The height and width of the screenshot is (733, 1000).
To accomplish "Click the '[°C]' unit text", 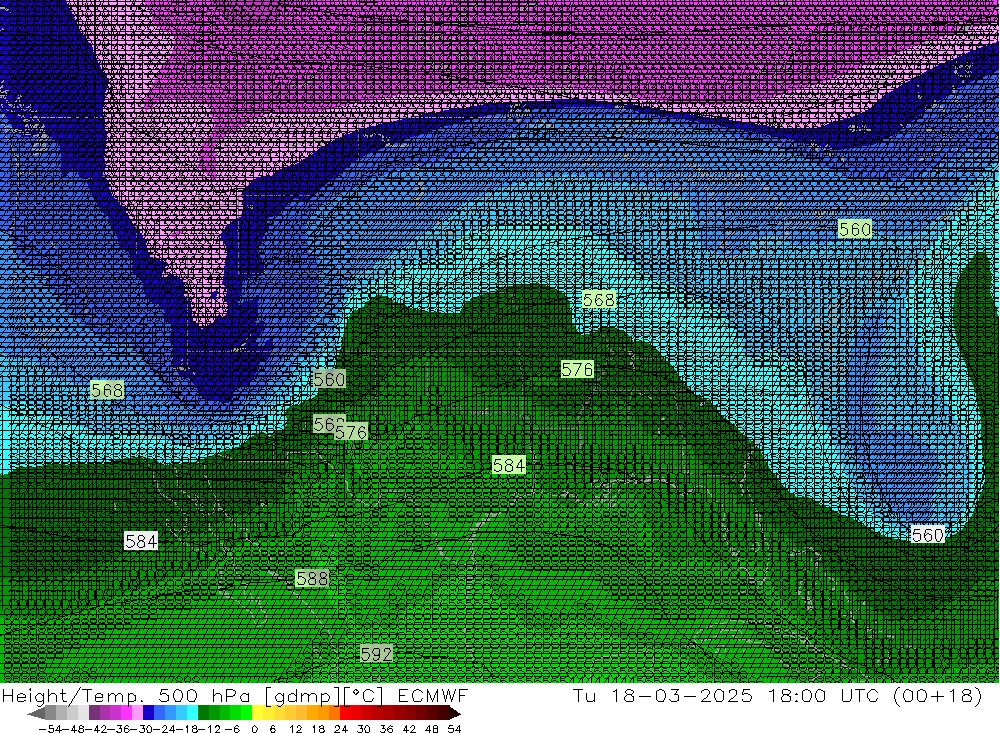I will pos(363,696).
